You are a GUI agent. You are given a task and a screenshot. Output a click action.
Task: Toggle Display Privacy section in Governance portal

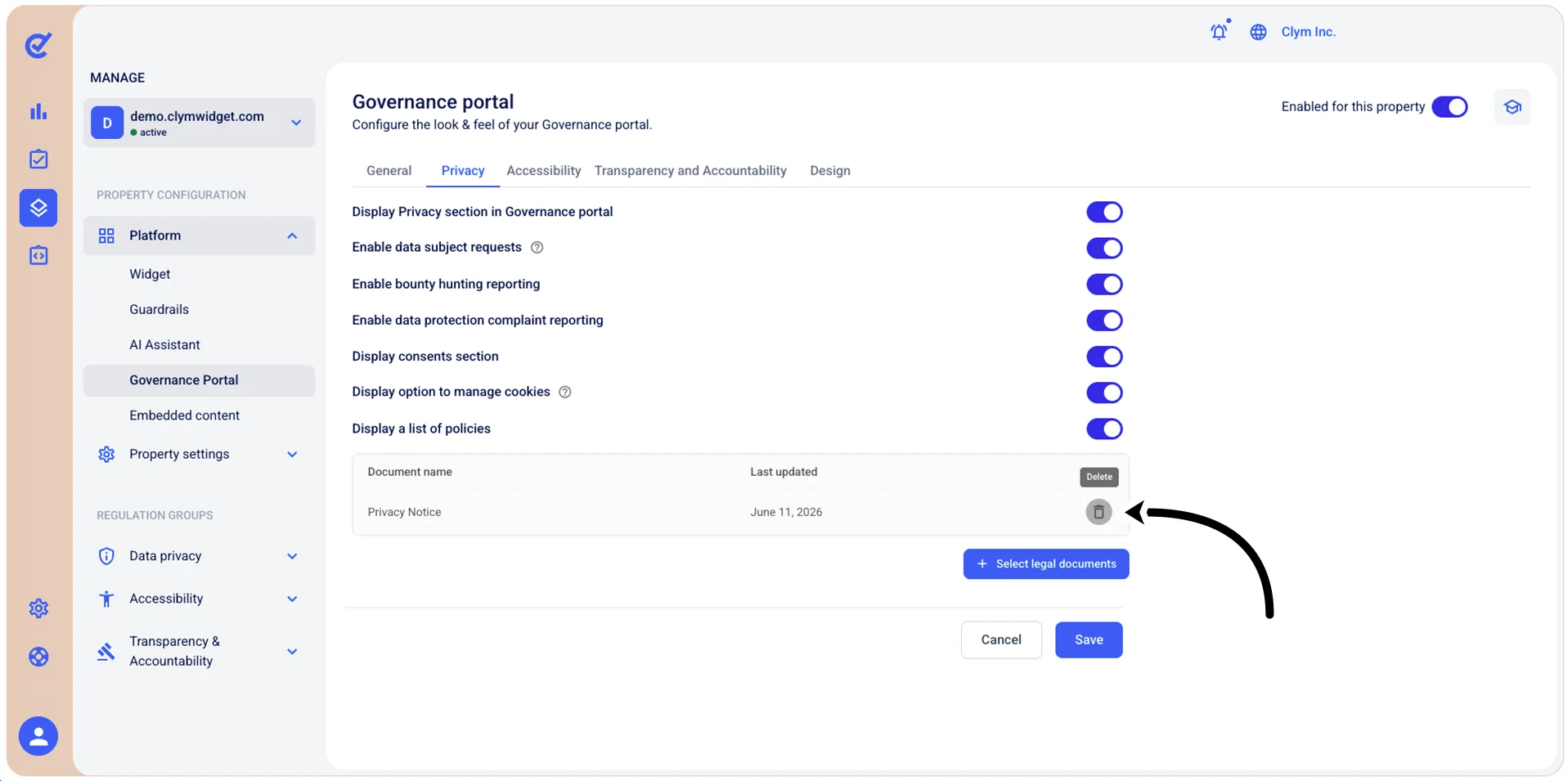click(x=1104, y=212)
